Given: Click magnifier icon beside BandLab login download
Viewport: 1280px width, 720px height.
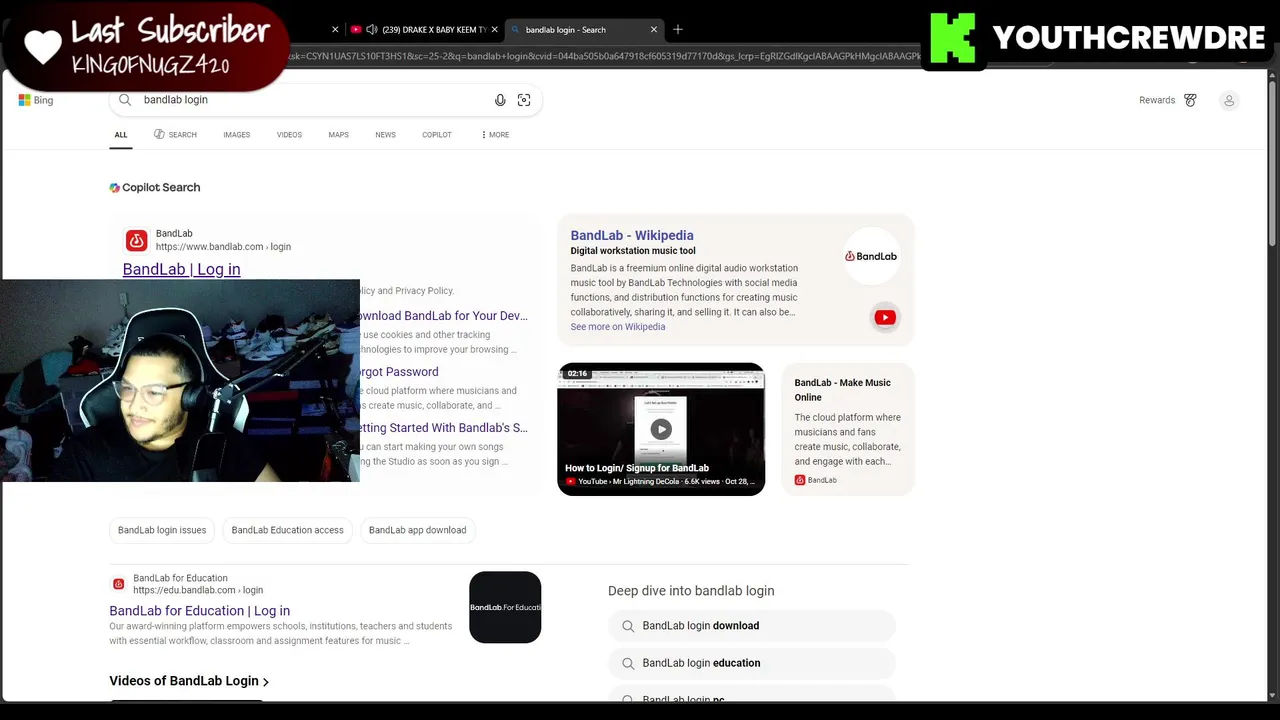Looking at the screenshot, I should 628,626.
